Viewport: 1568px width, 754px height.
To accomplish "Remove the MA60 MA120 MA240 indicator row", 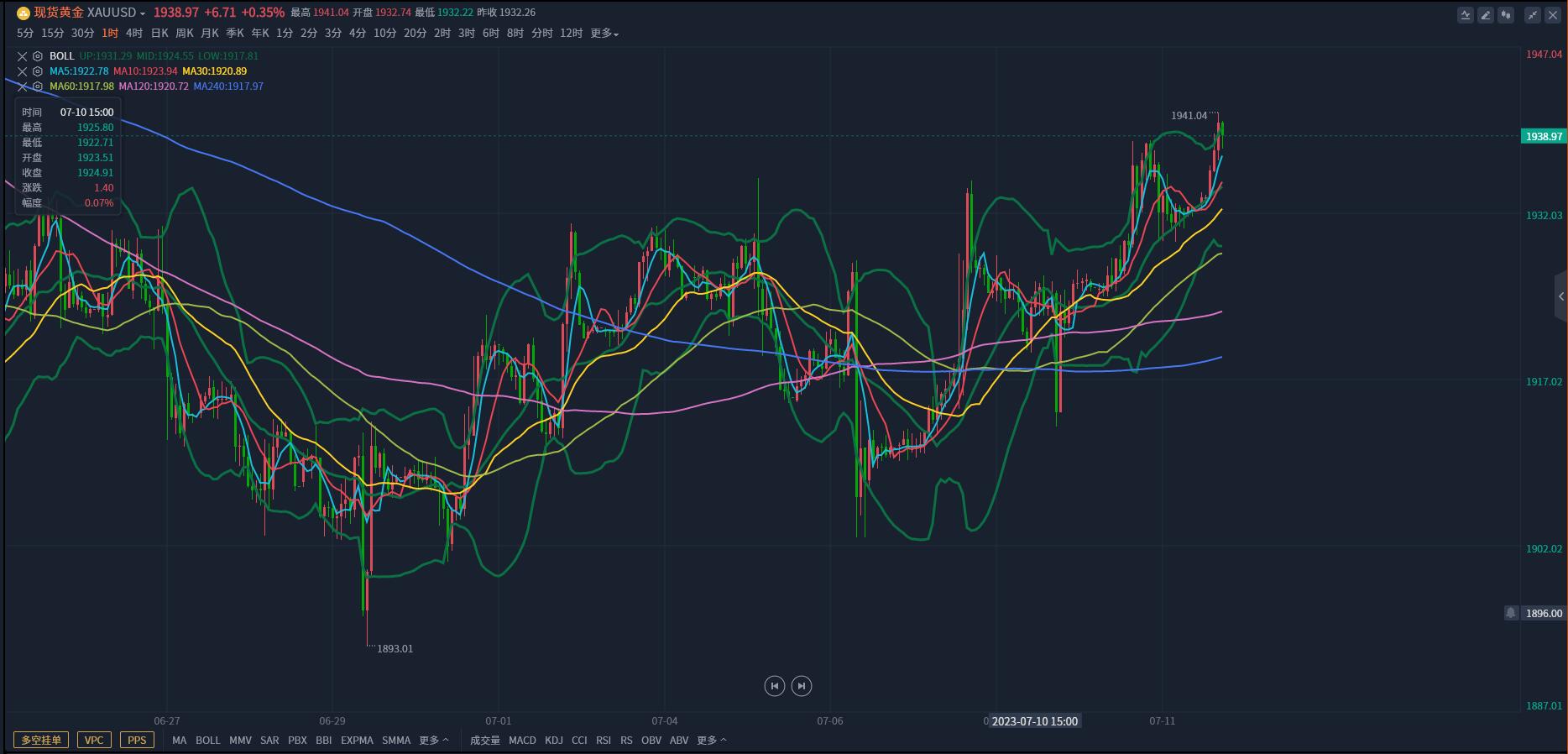I will 23,86.
